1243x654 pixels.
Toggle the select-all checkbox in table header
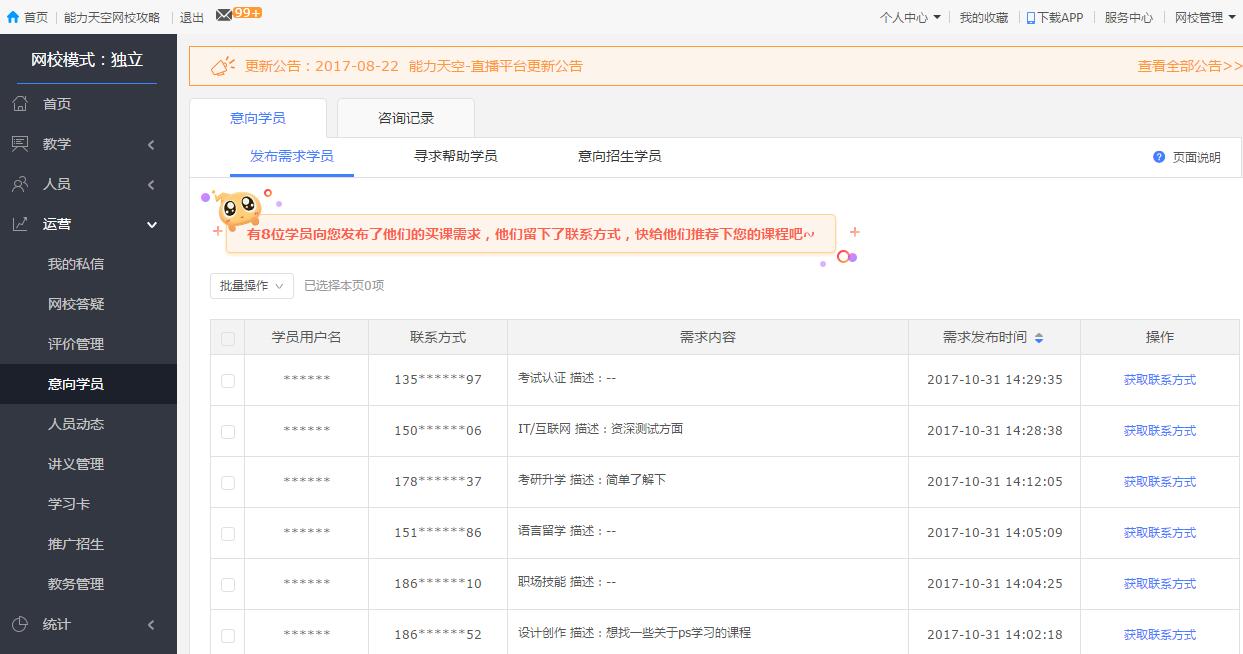pyautogui.click(x=228, y=339)
